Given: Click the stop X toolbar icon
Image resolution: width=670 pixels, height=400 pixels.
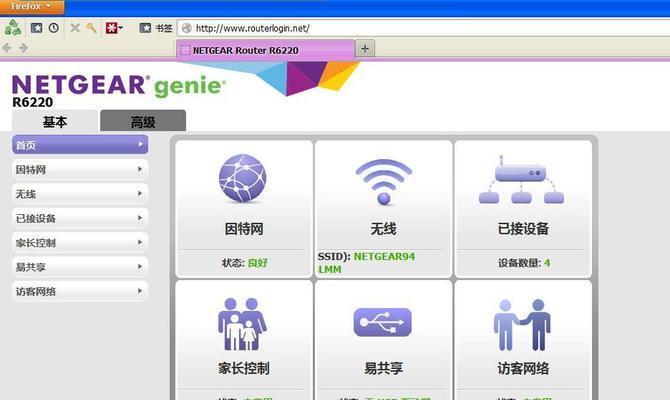Looking at the screenshot, I should click(x=75, y=28).
